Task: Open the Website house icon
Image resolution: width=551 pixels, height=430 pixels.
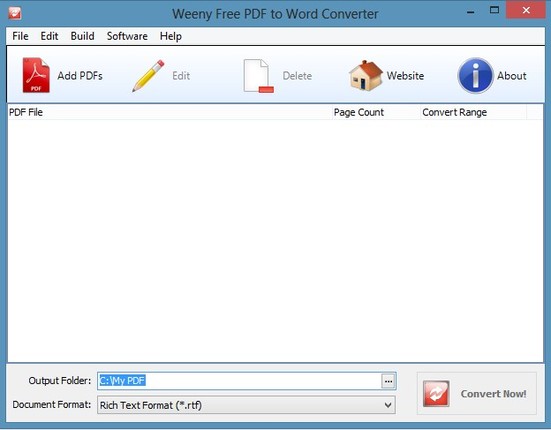Action: (365, 76)
